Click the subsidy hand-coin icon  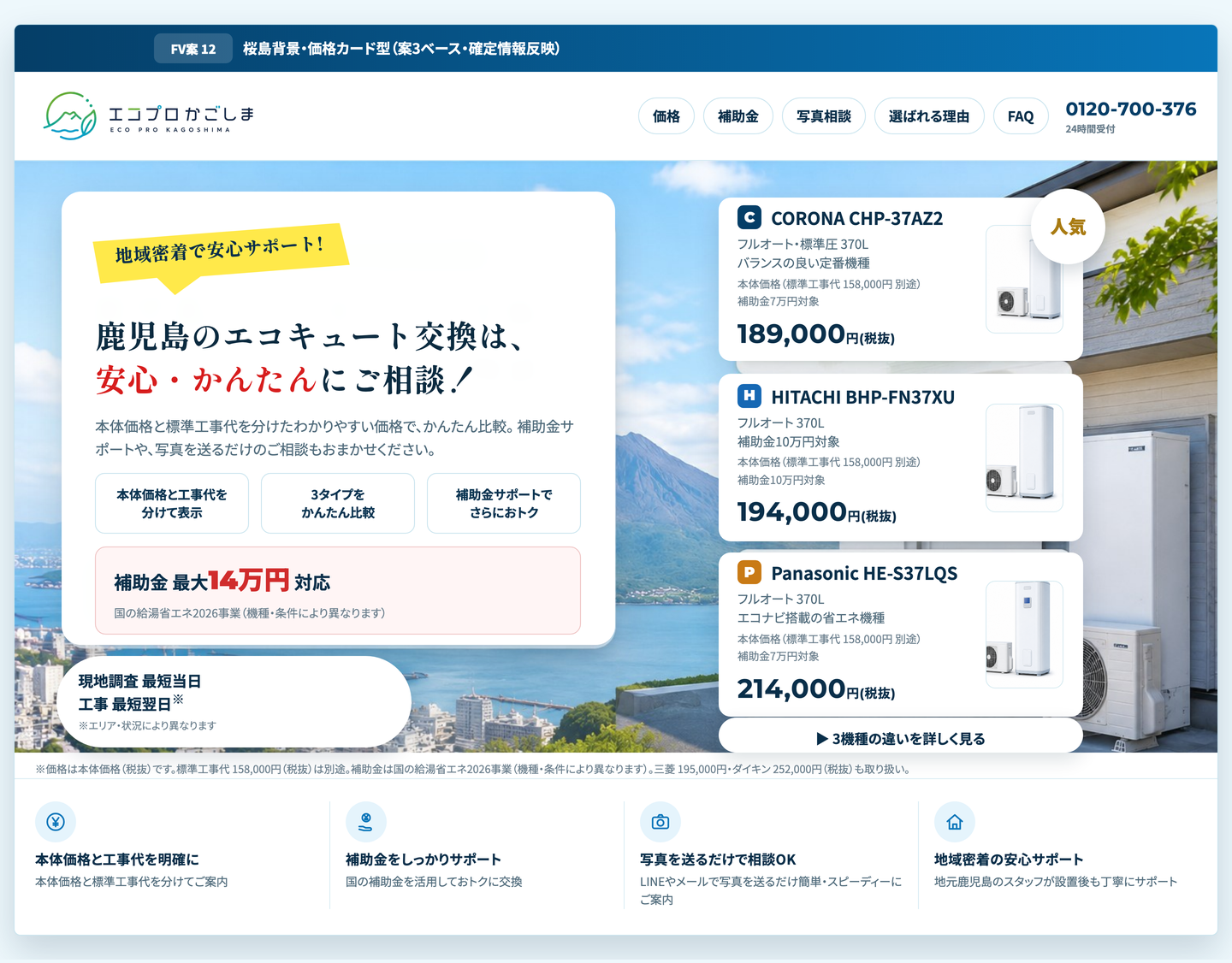click(366, 822)
